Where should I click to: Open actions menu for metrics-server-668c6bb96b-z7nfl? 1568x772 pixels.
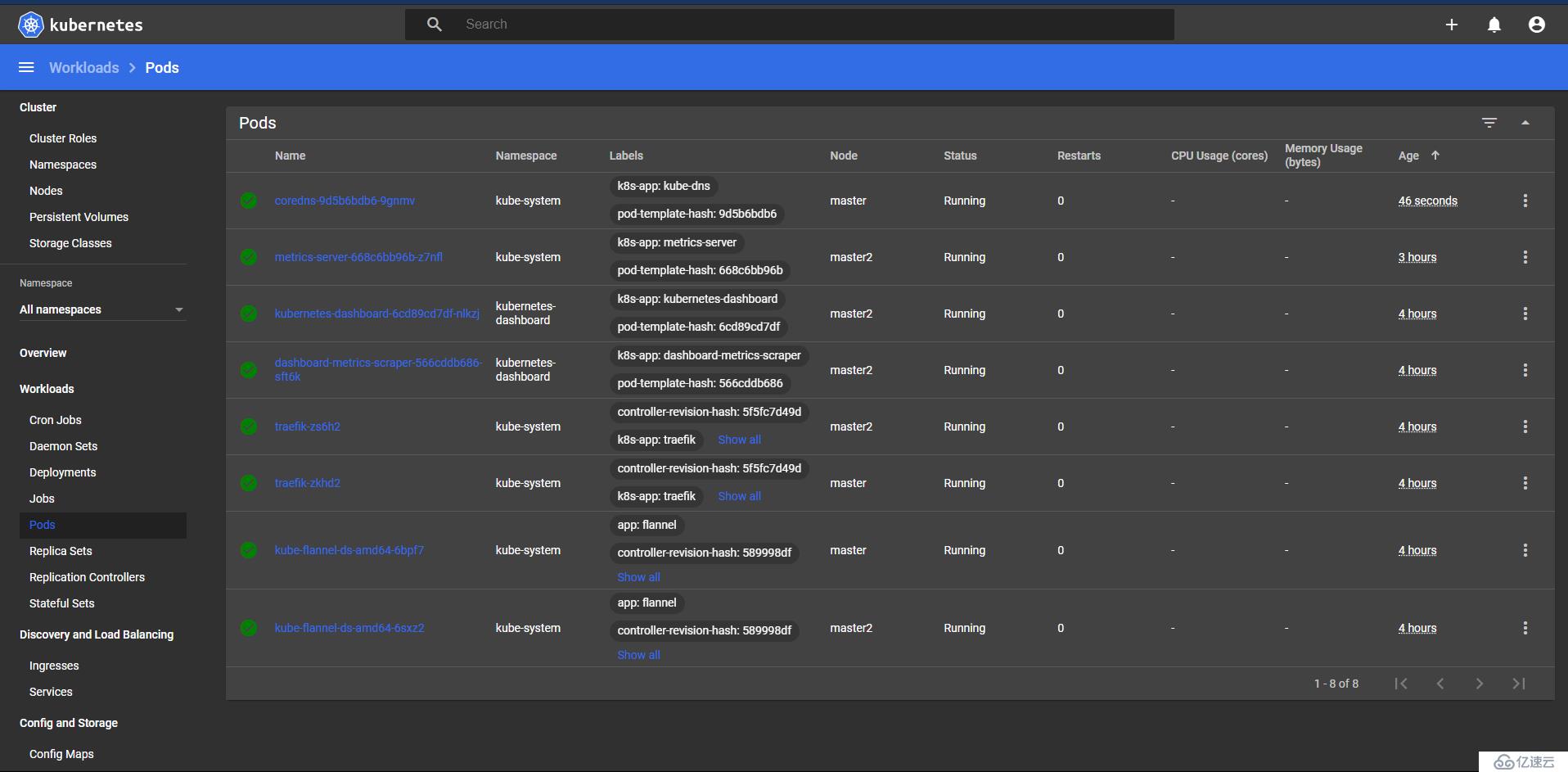(1525, 257)
